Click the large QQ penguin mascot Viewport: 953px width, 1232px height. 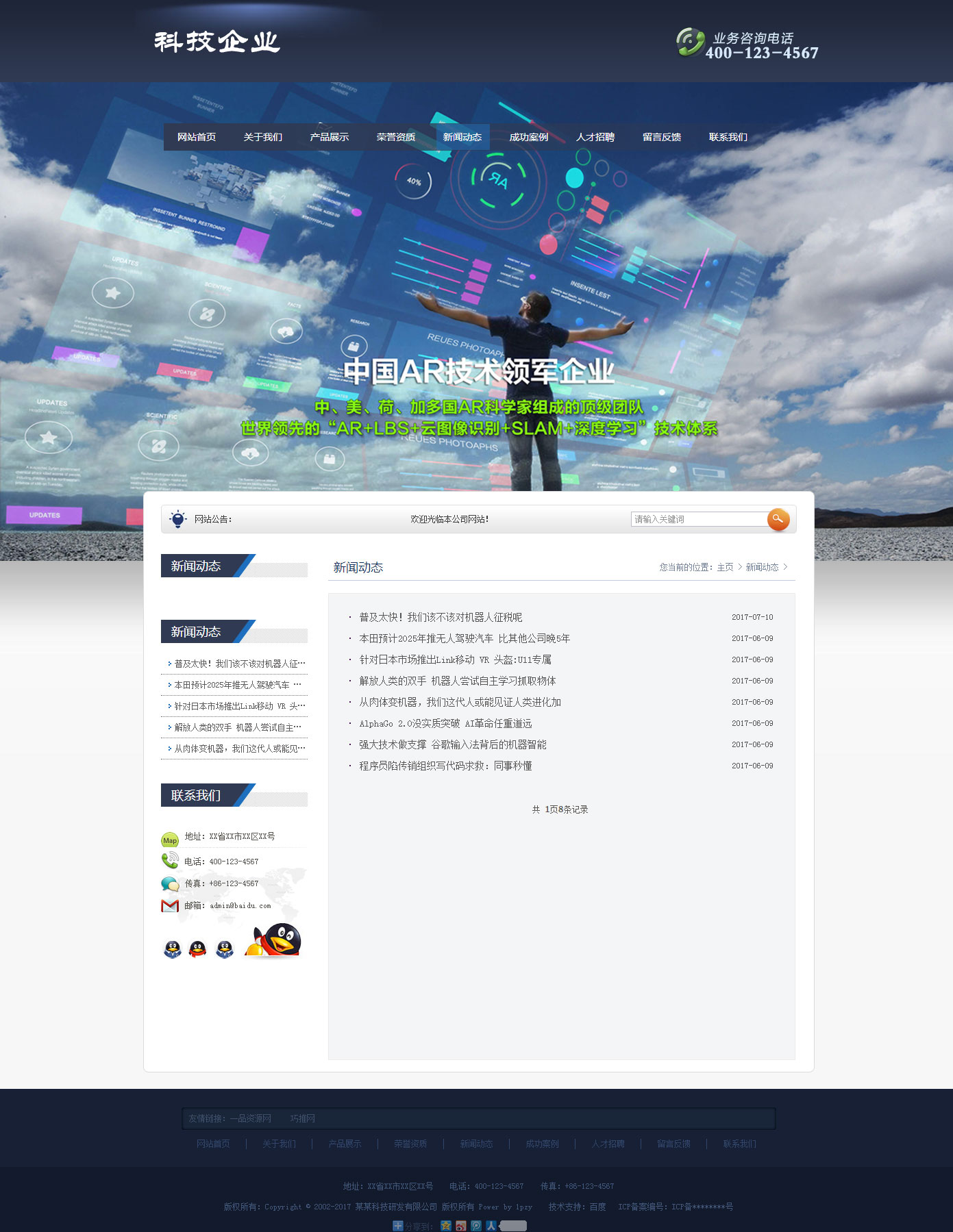point(276,940)
